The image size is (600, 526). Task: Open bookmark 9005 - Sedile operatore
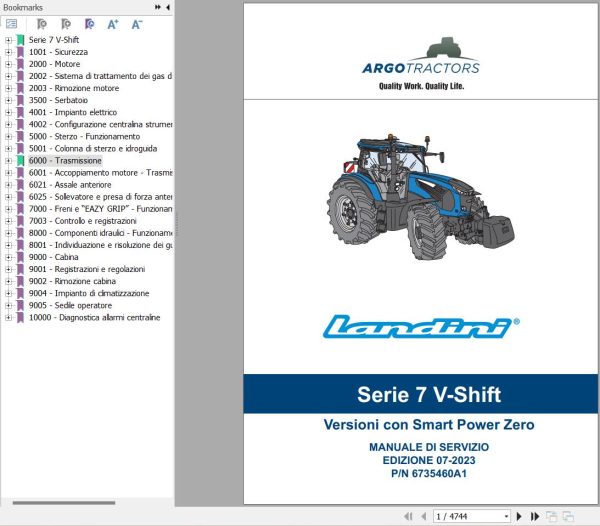(70, 306)
